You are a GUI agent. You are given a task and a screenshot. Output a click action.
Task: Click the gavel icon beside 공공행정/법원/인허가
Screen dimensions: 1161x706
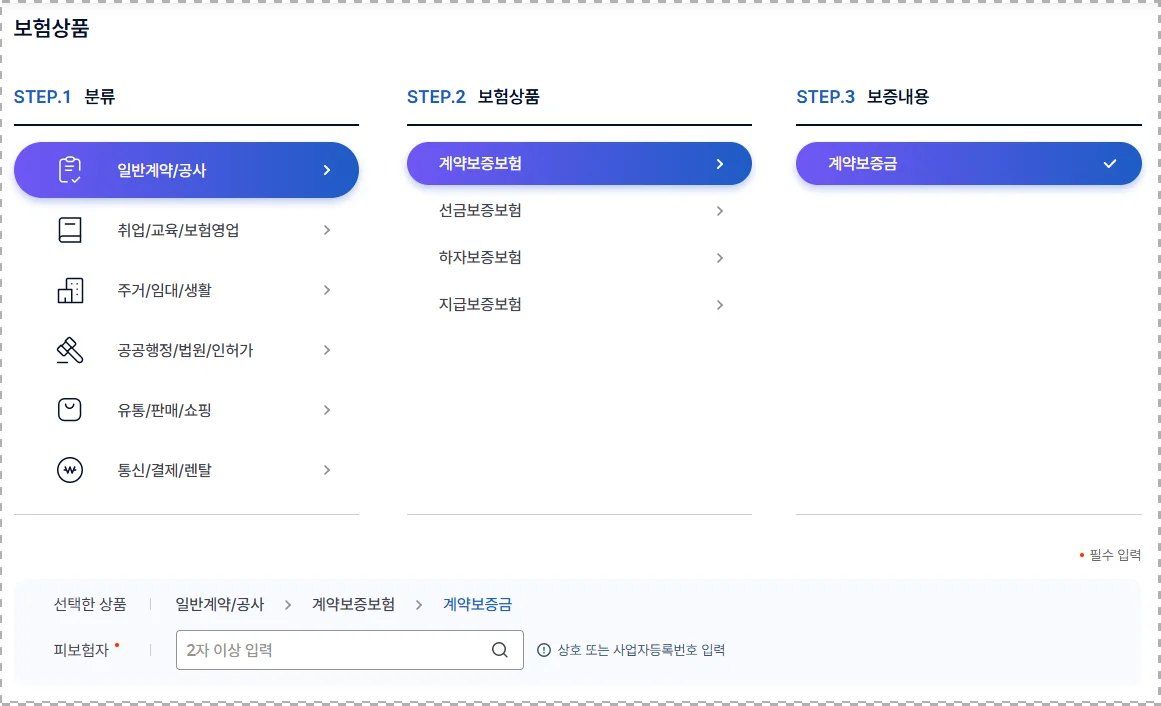(x=70, y=350)
